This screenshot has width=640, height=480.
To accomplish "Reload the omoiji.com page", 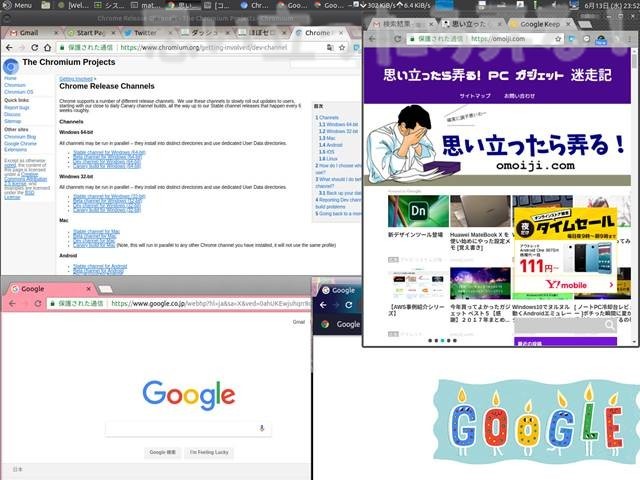I will (398, 39).
